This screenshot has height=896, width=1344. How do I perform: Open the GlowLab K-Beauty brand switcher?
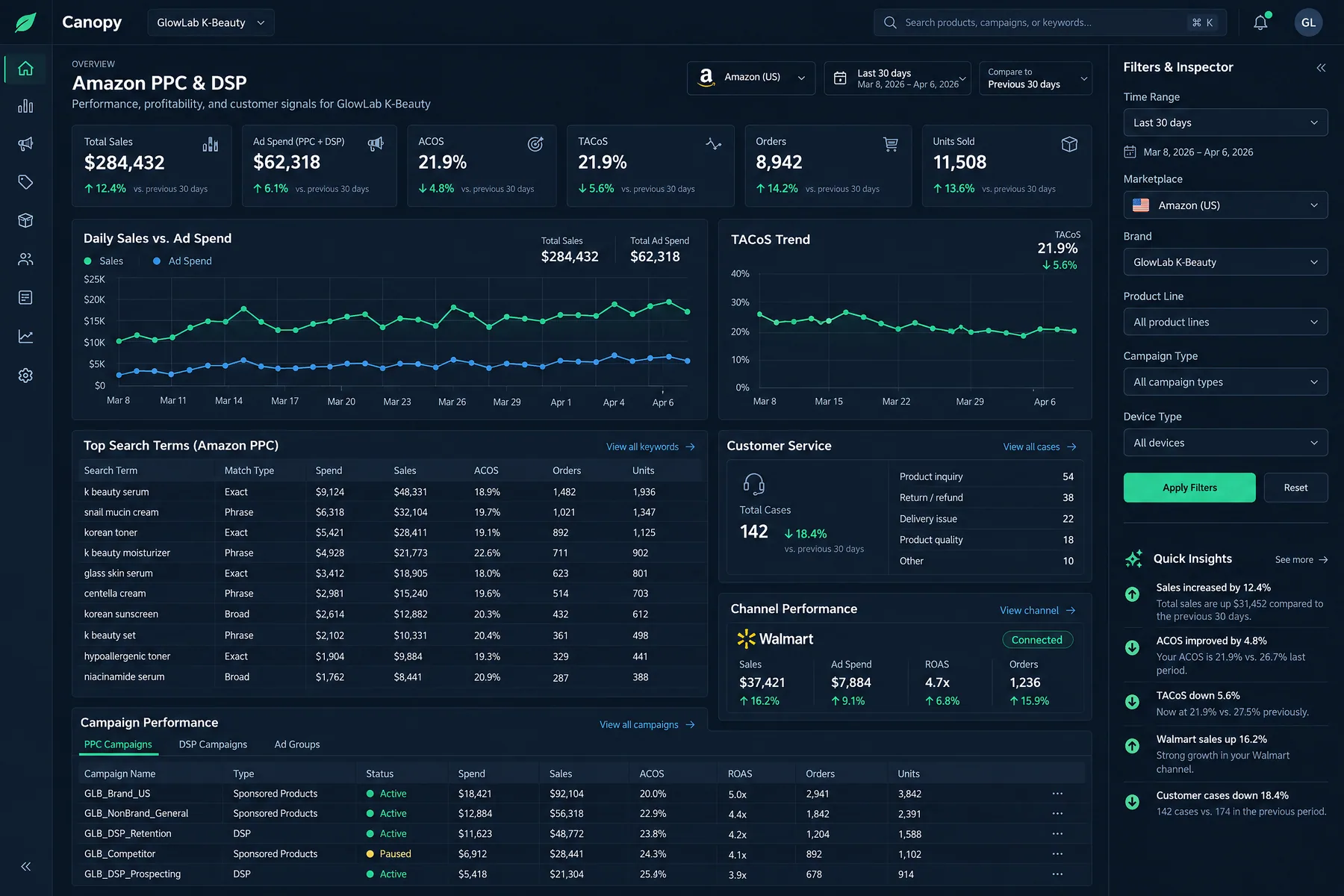tap(211, 22)
